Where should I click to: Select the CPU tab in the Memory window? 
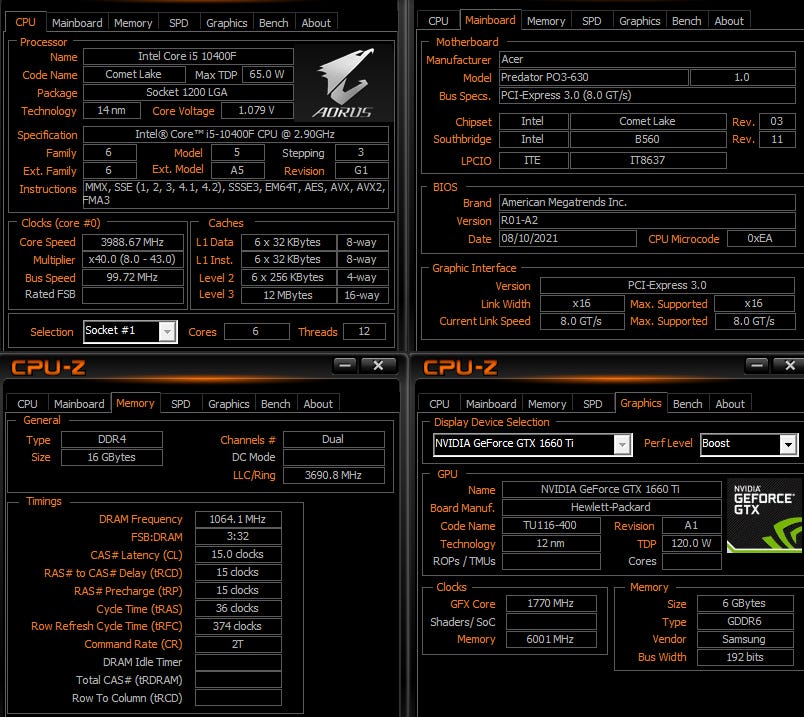click(x=27, y=404)
